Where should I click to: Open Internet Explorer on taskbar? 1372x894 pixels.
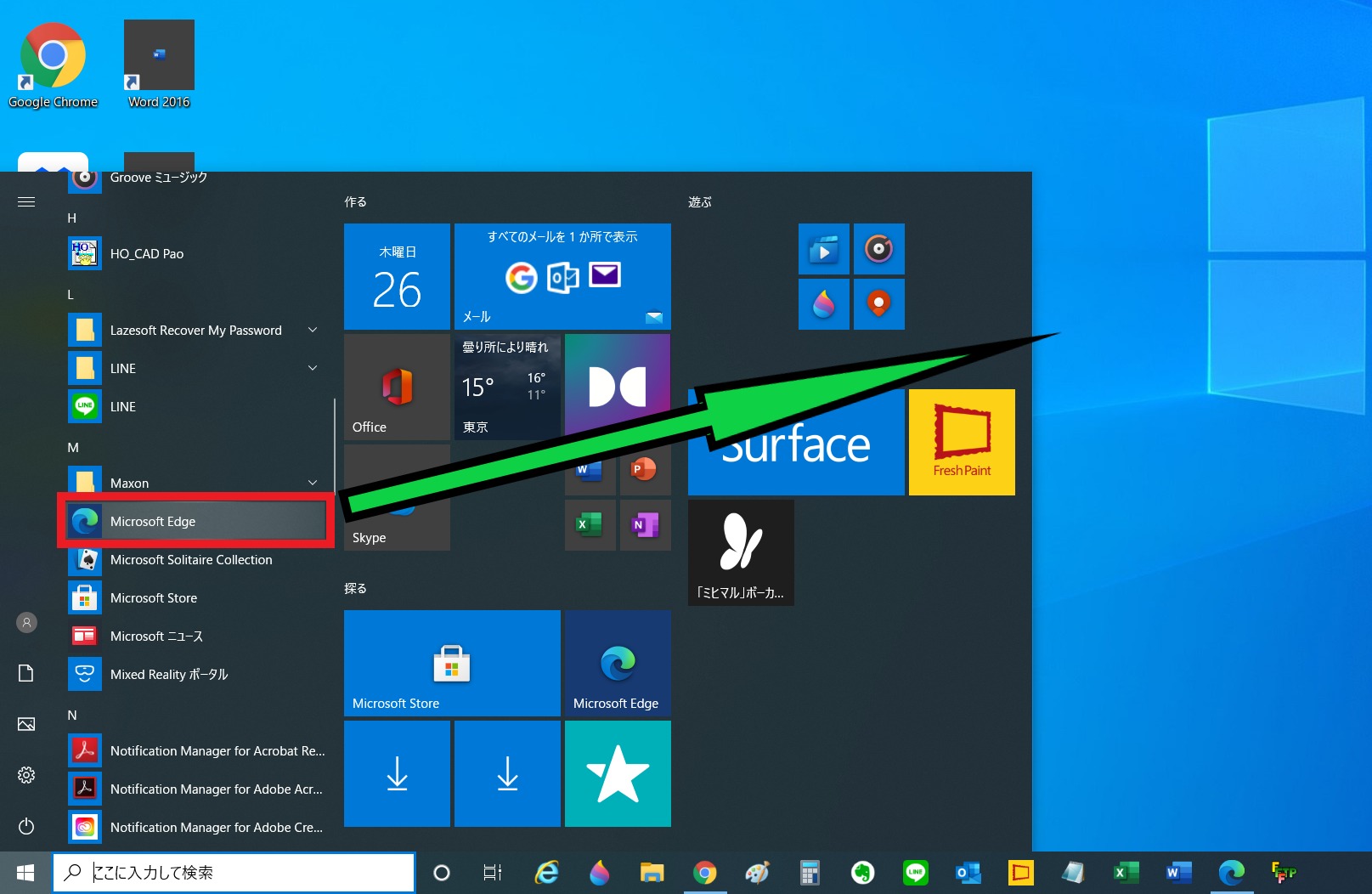tap(546, 873)
